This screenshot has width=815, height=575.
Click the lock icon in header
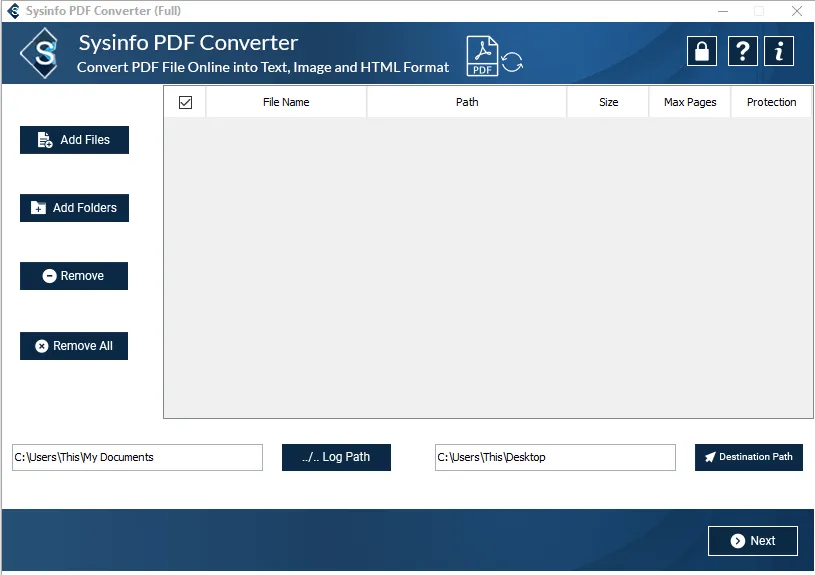702,51
